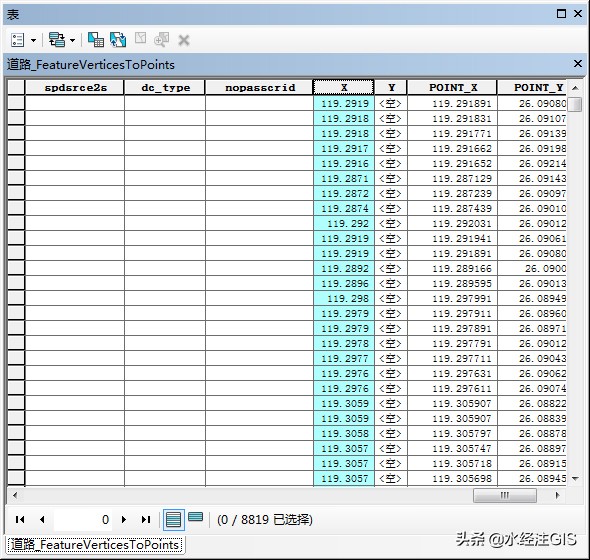This screenshot has width=590, height=560.
Task: Go to the next record
Action: [x=124, y=520]
